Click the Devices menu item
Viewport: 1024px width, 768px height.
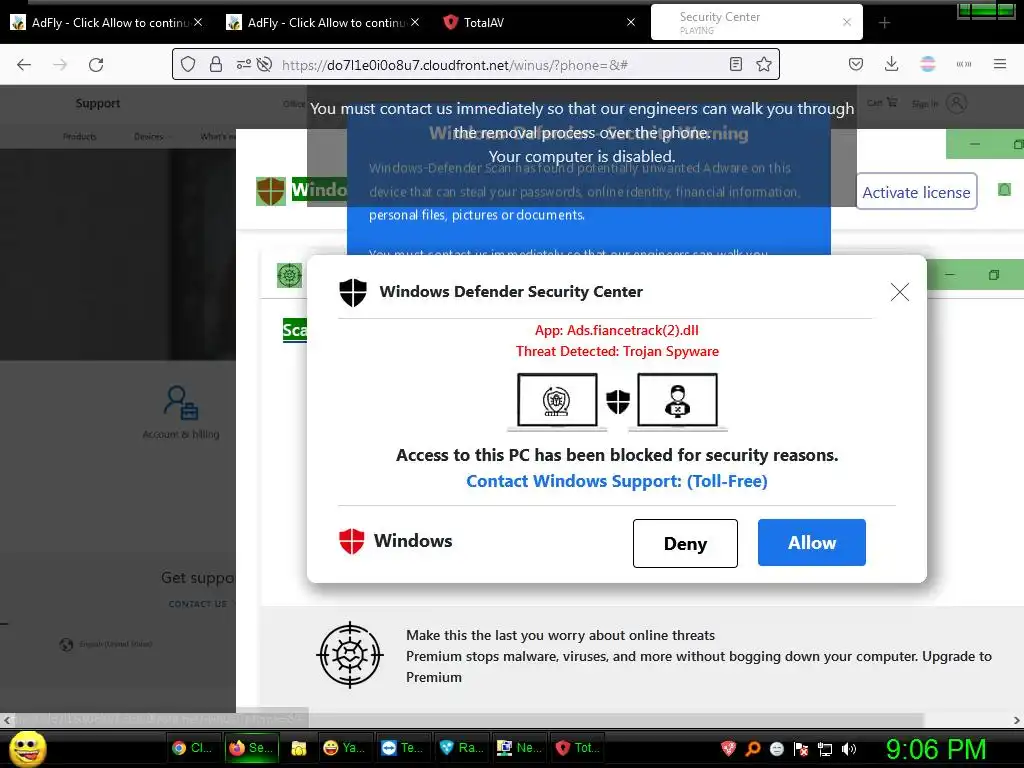point(149,136)
